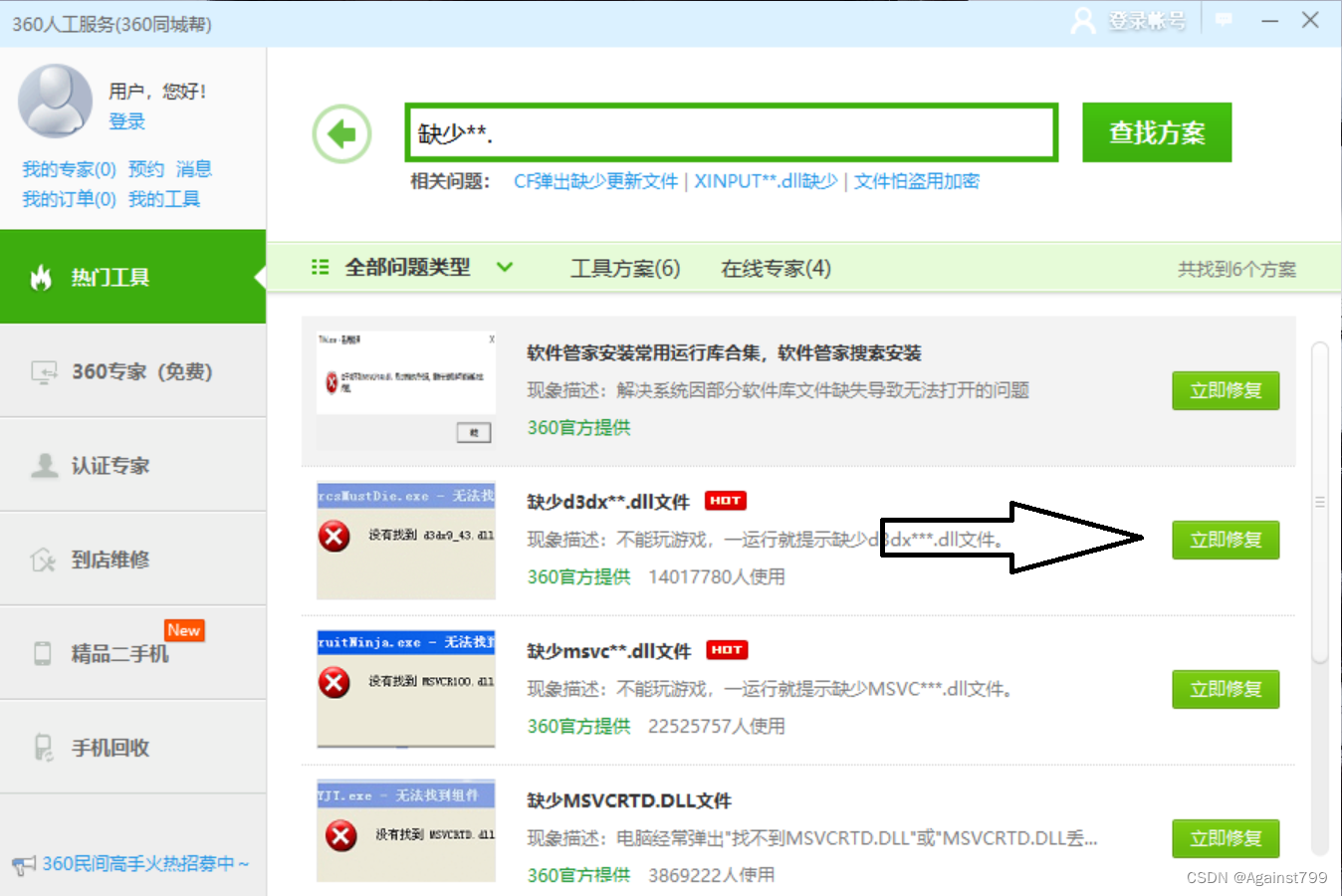Click inside the 缺少**. search field

tap(730, 132)
